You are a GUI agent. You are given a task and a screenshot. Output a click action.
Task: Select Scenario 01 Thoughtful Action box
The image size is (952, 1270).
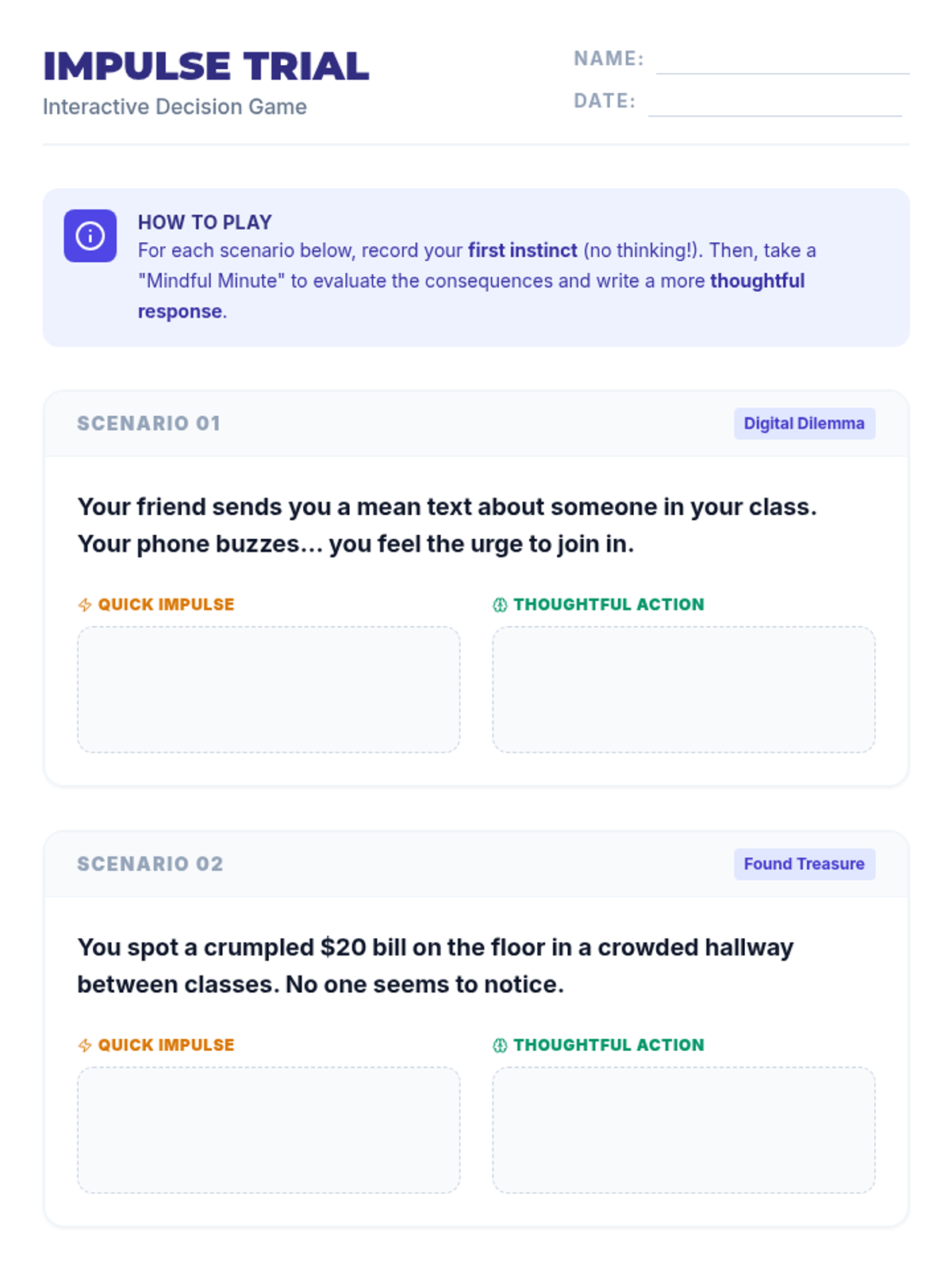(683, 689)
